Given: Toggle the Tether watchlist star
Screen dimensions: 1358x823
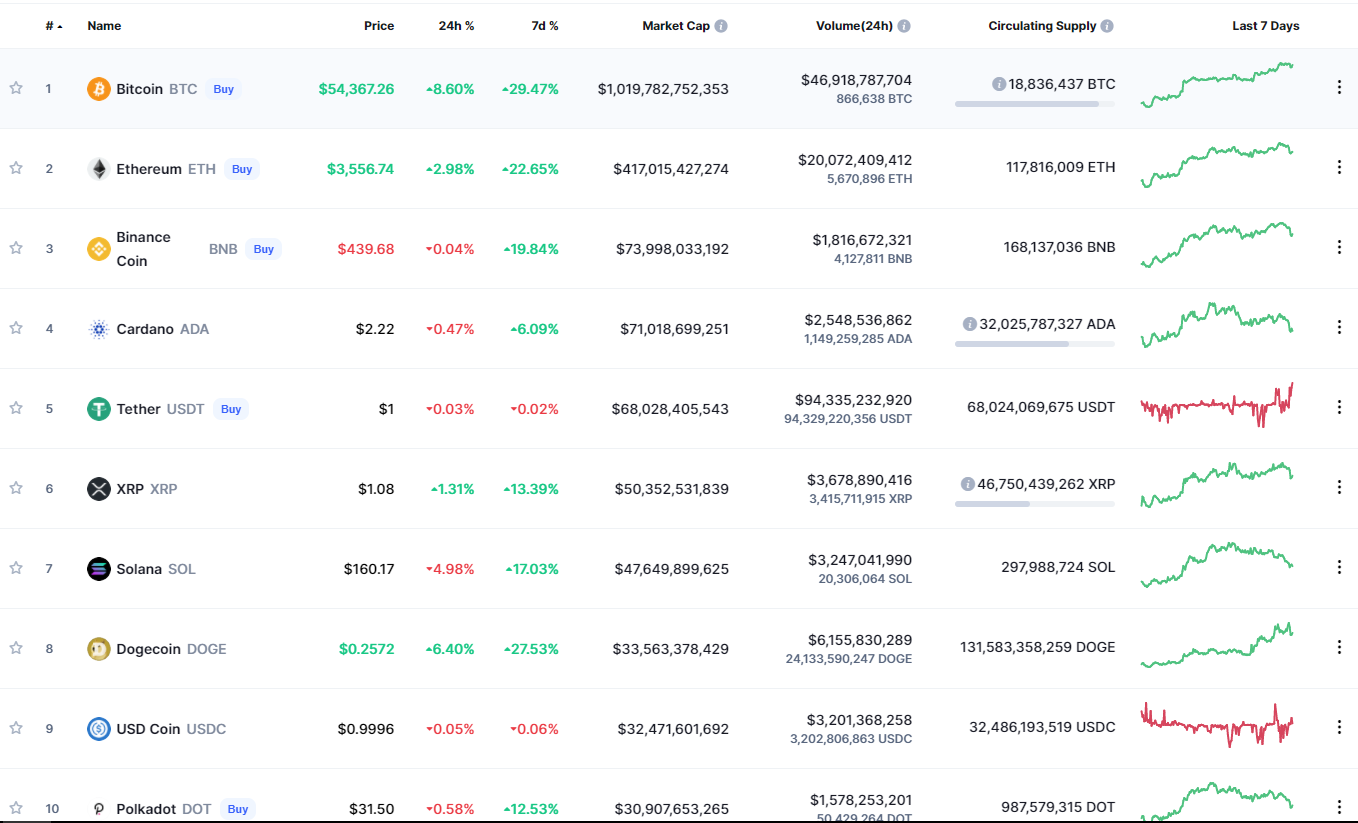Looking at the screenshot, I should (16, 408).
